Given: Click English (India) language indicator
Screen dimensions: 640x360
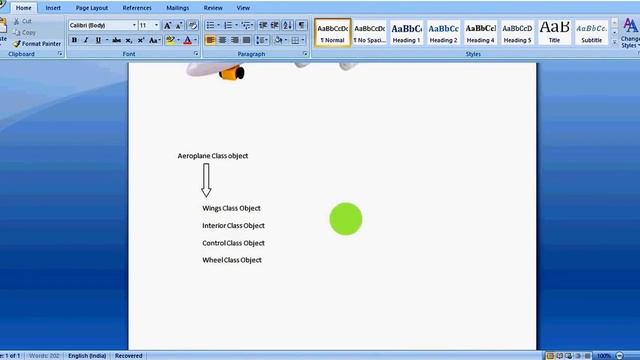Looking at the screenshot, I should coord(87,356).
